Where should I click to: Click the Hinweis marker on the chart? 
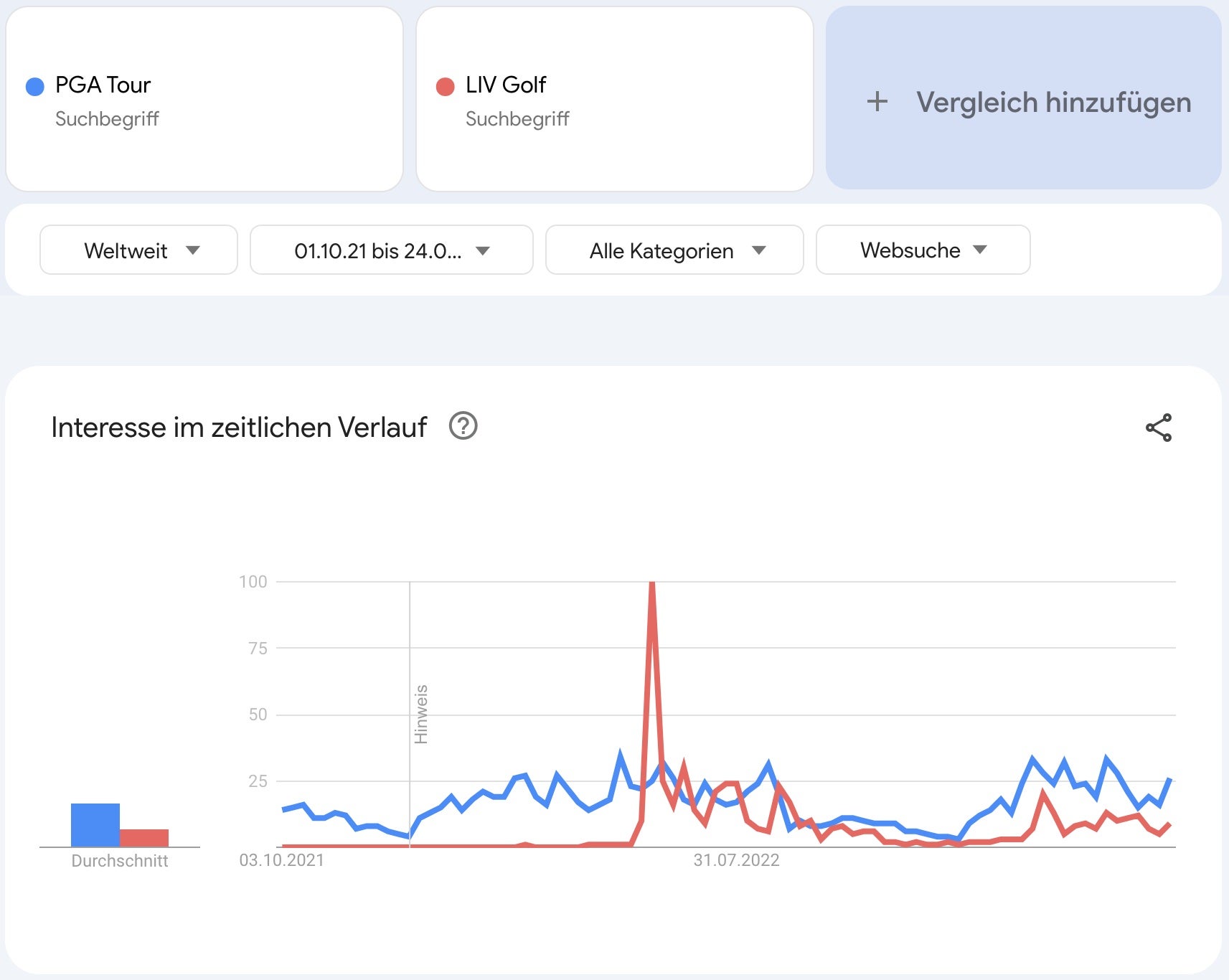[x=421, y=714]
